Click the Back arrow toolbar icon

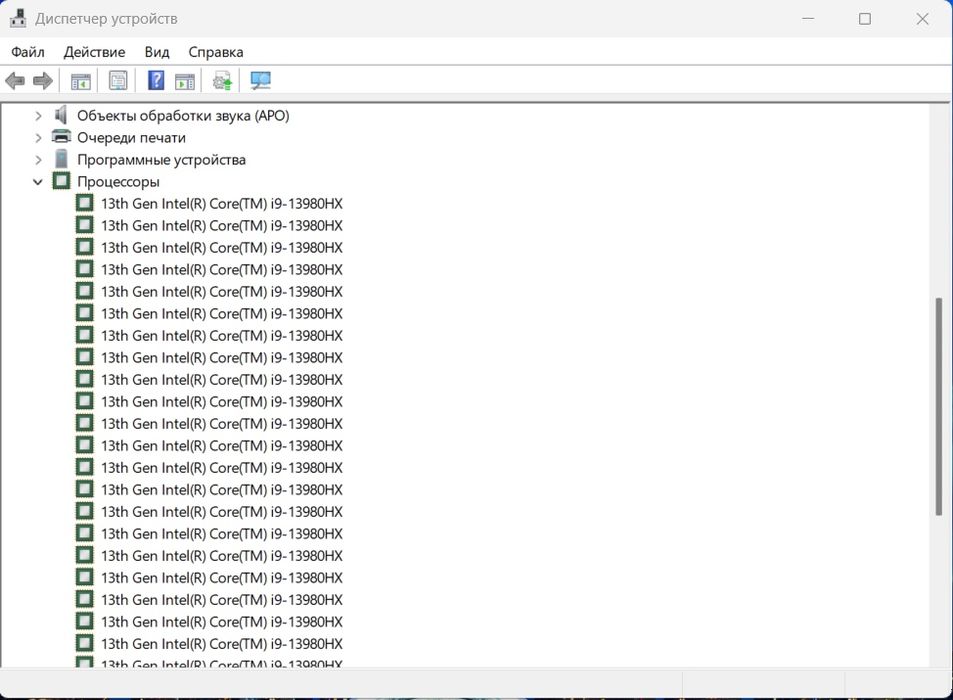pos(15,80)
